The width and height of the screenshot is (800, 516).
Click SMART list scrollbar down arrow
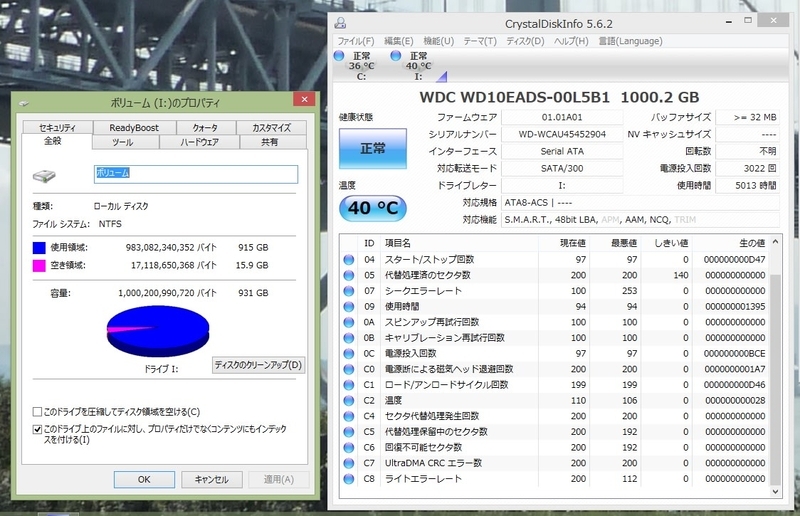[776, 492]
